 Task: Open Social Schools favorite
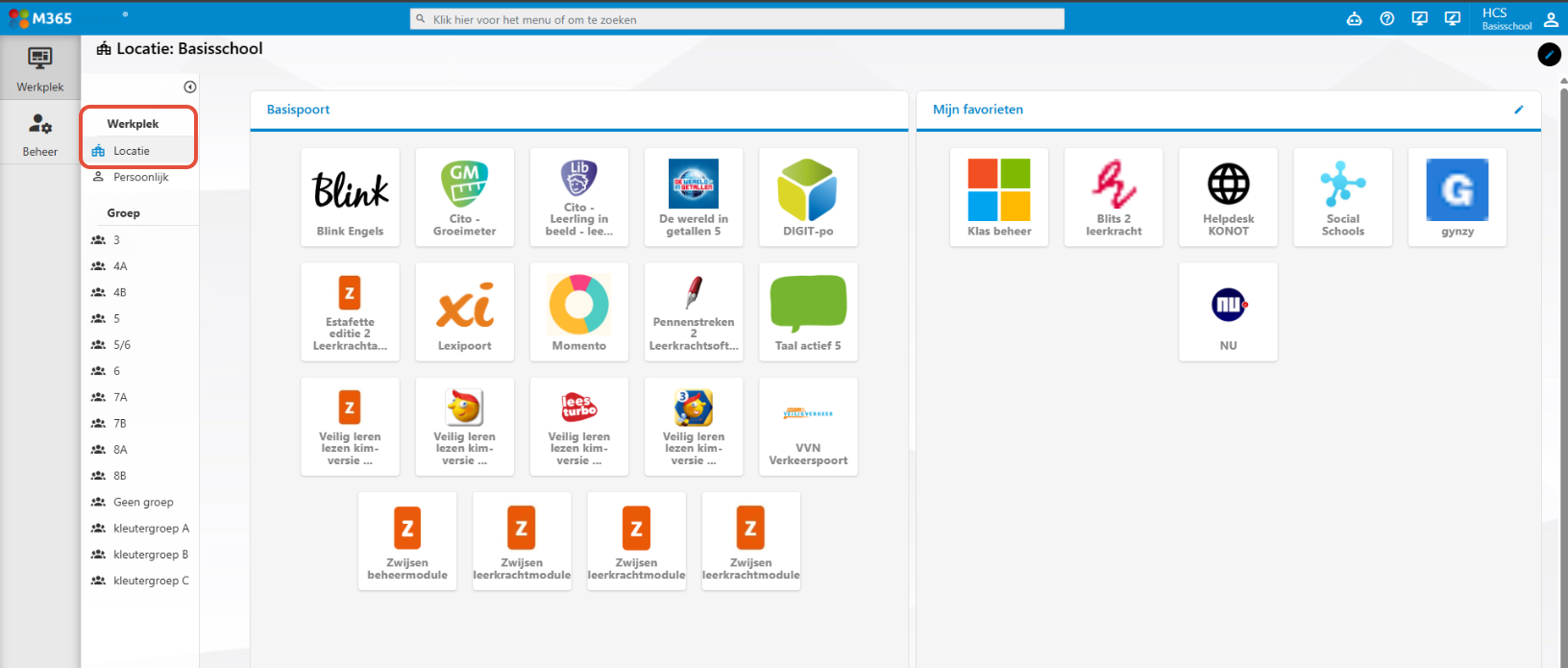point(1342,197)
